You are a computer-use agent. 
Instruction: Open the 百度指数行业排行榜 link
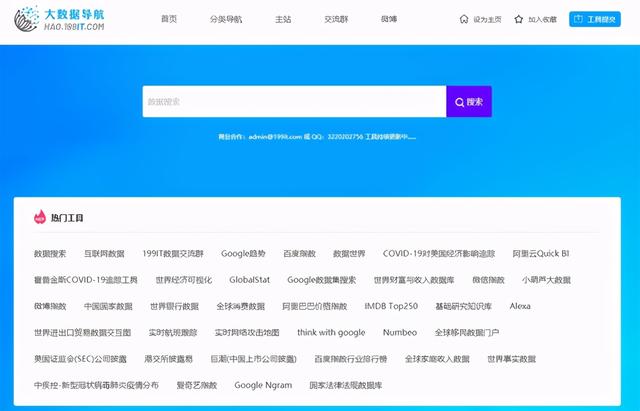point(351,359)
